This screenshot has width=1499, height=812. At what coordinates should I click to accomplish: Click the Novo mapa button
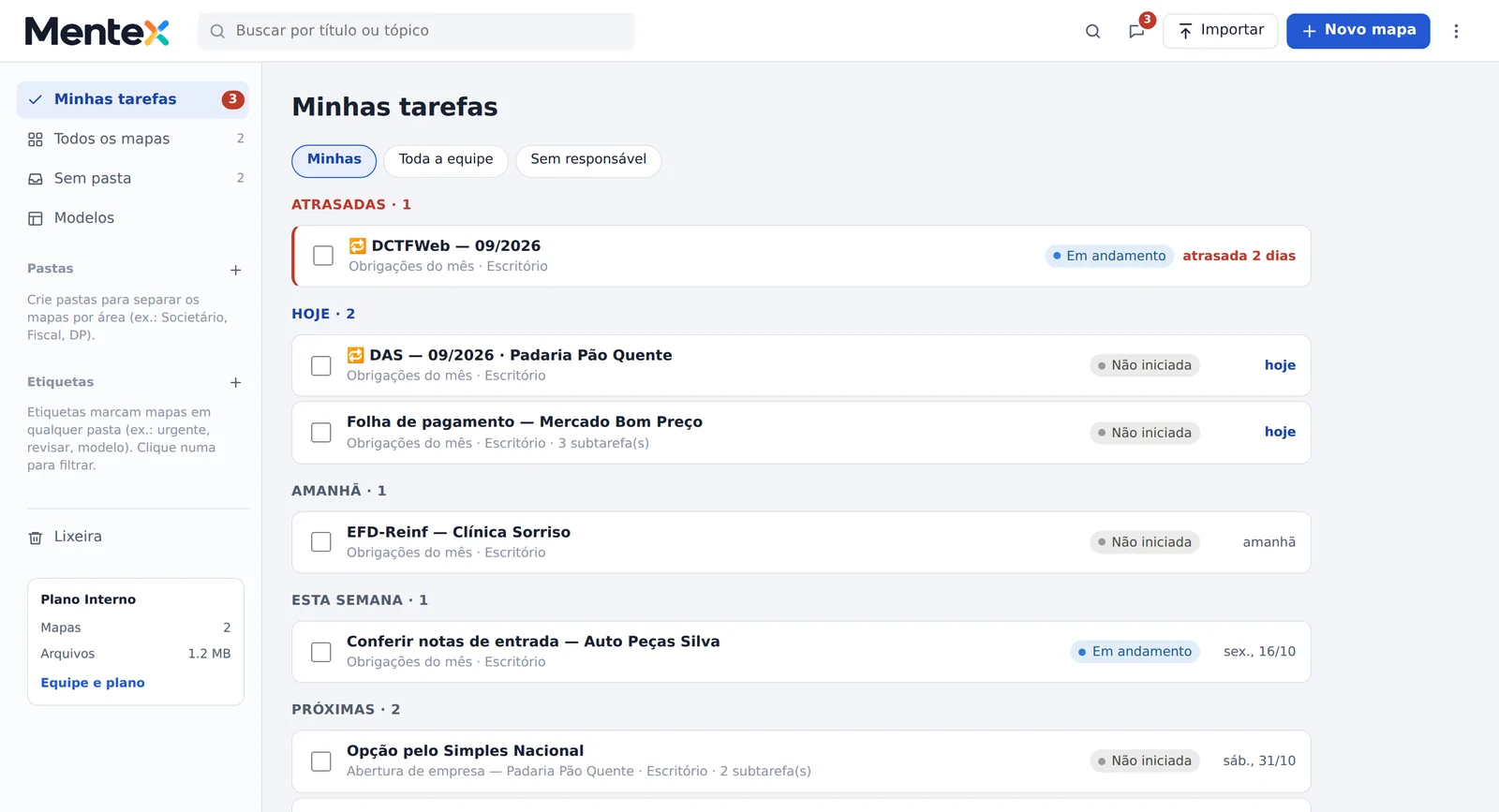click(1358, 31)
